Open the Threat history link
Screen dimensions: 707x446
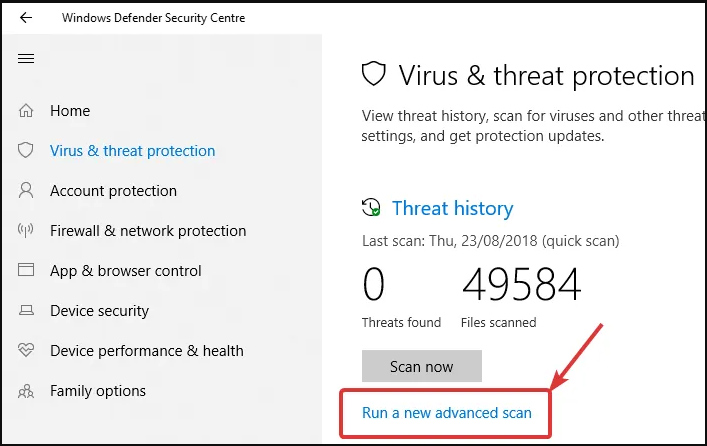click(452, 208)
